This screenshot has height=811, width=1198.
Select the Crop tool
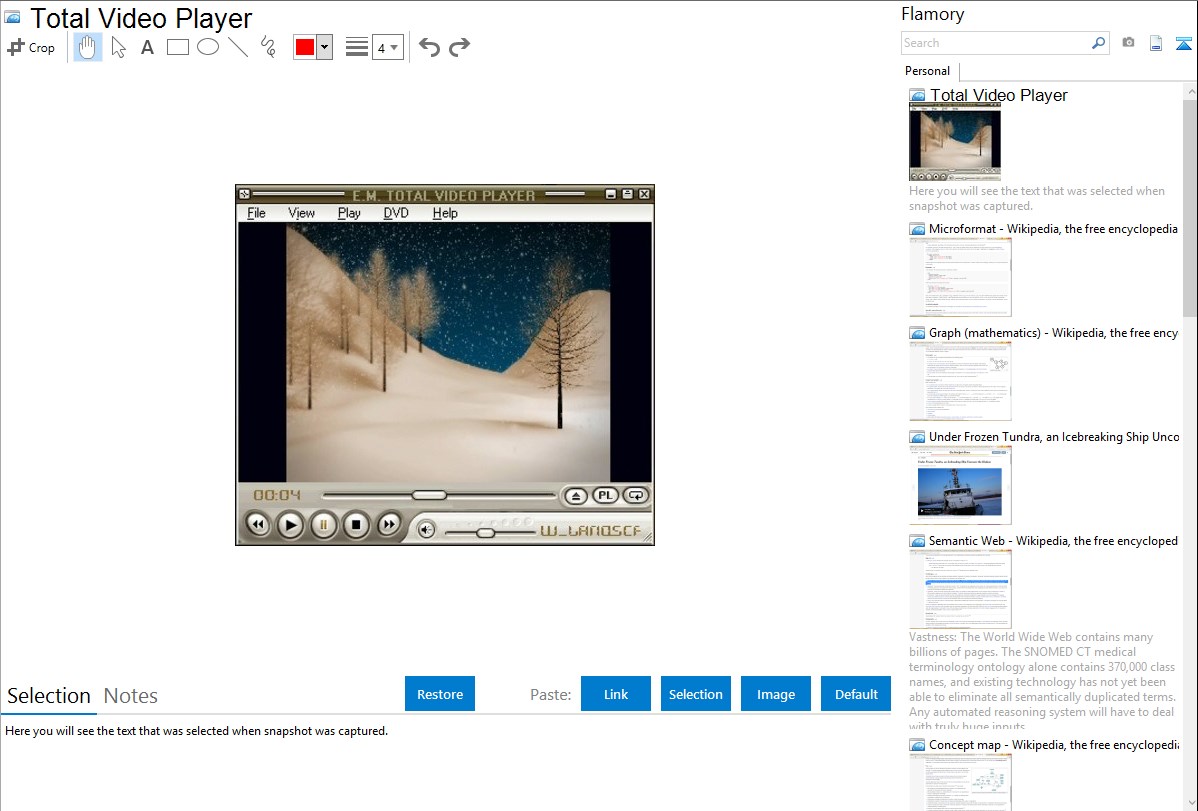31,47
